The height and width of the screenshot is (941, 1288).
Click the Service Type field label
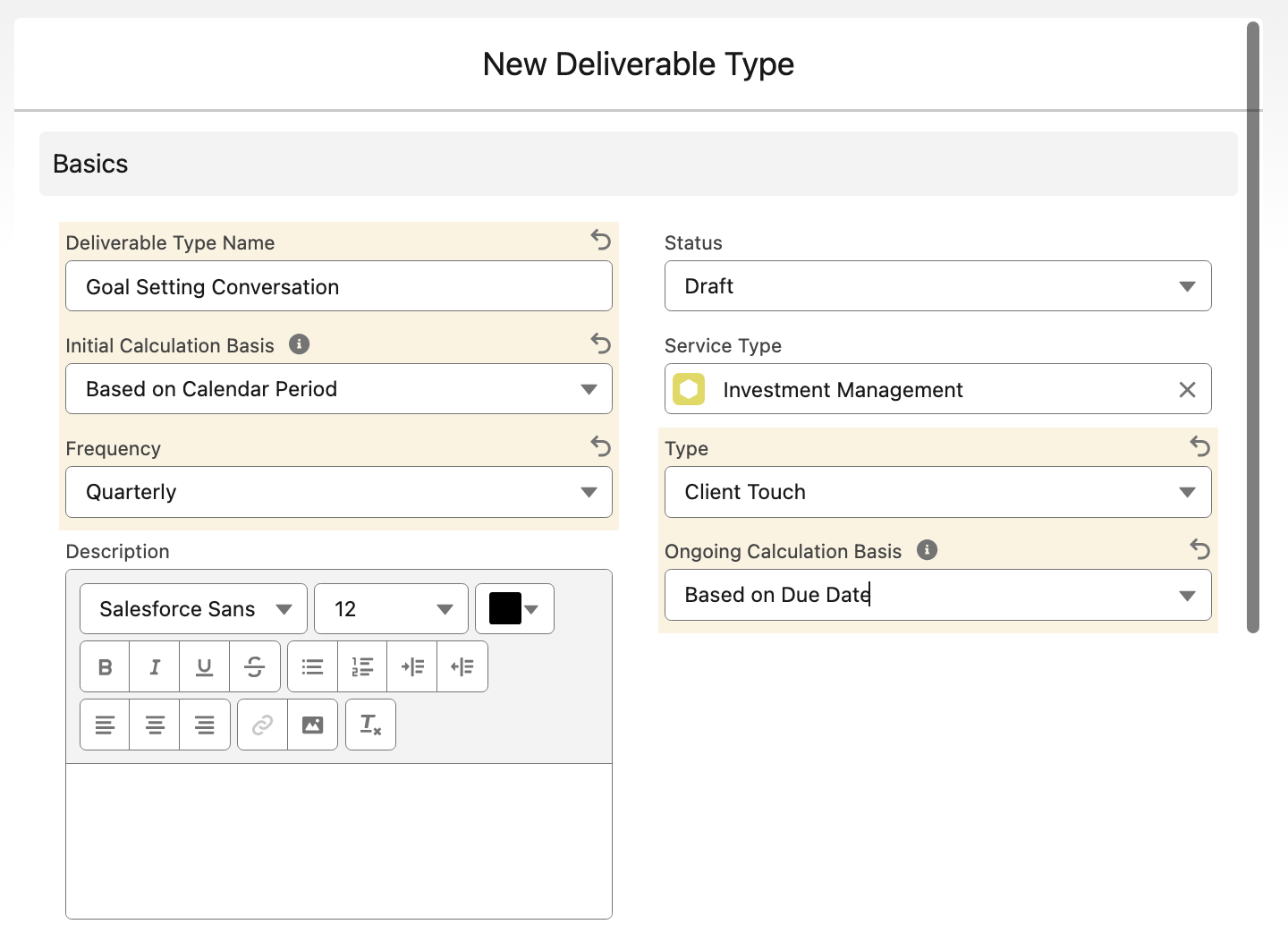[x=723, y=346]
